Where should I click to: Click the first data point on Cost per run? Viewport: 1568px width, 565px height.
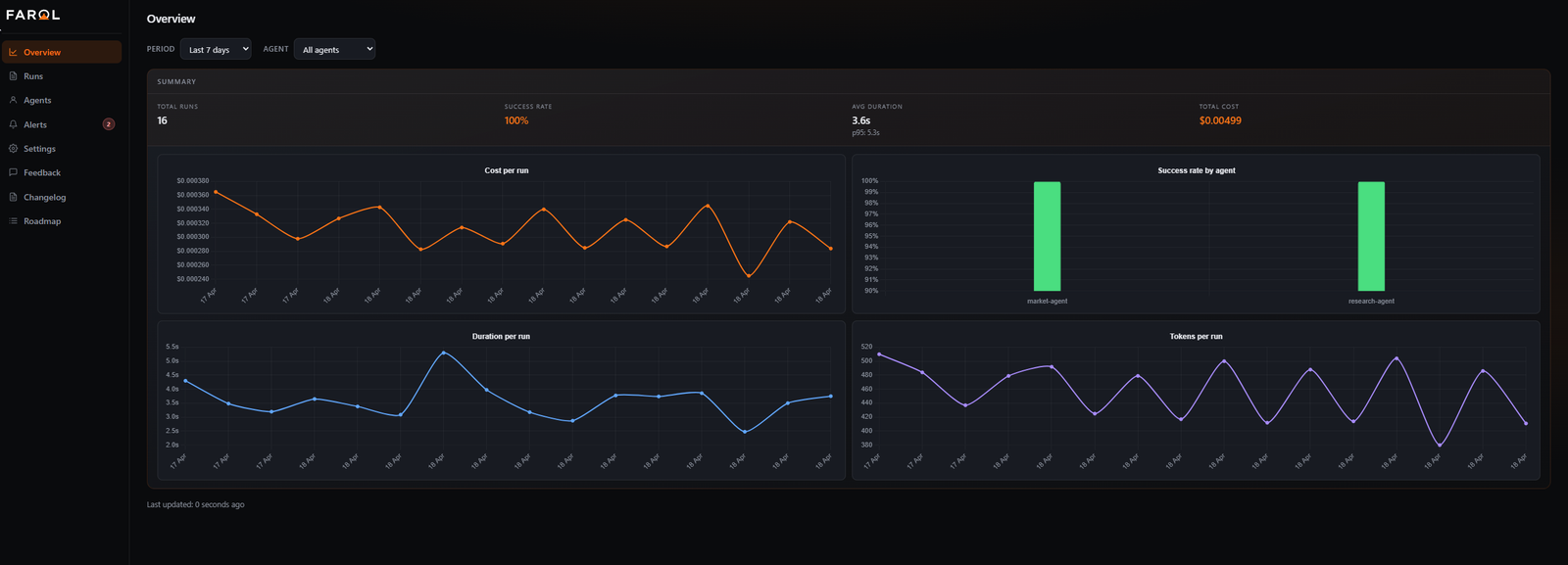pos(216,192)
